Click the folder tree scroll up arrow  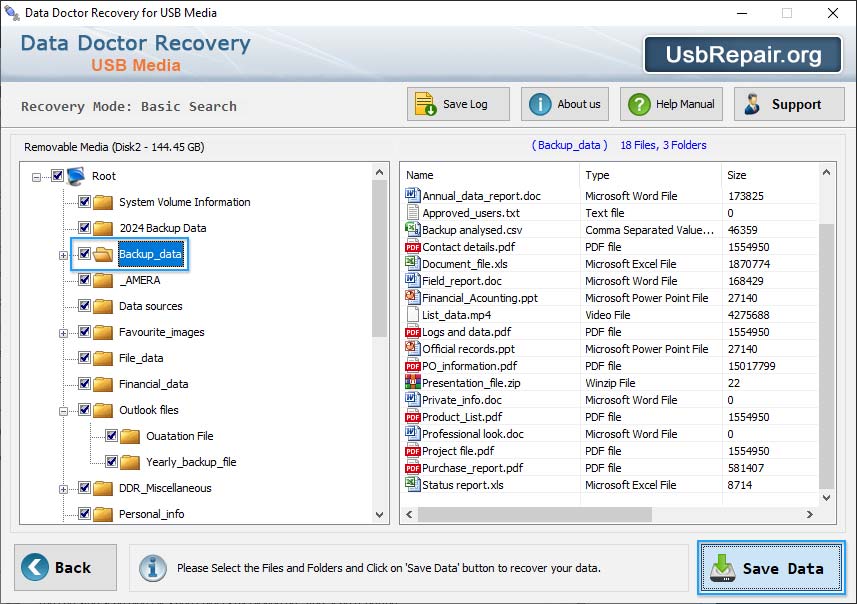point(379,172)
